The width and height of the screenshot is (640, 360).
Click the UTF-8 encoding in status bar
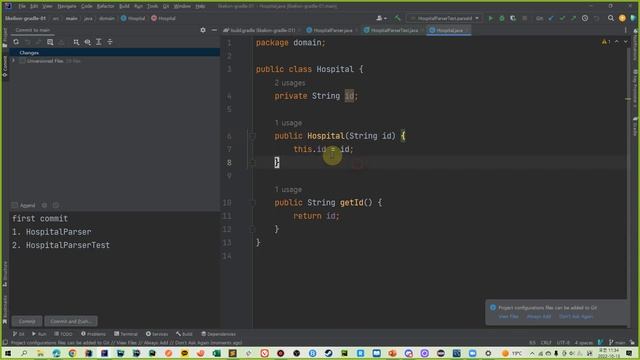pyautogui.click(x=563, y=342)
